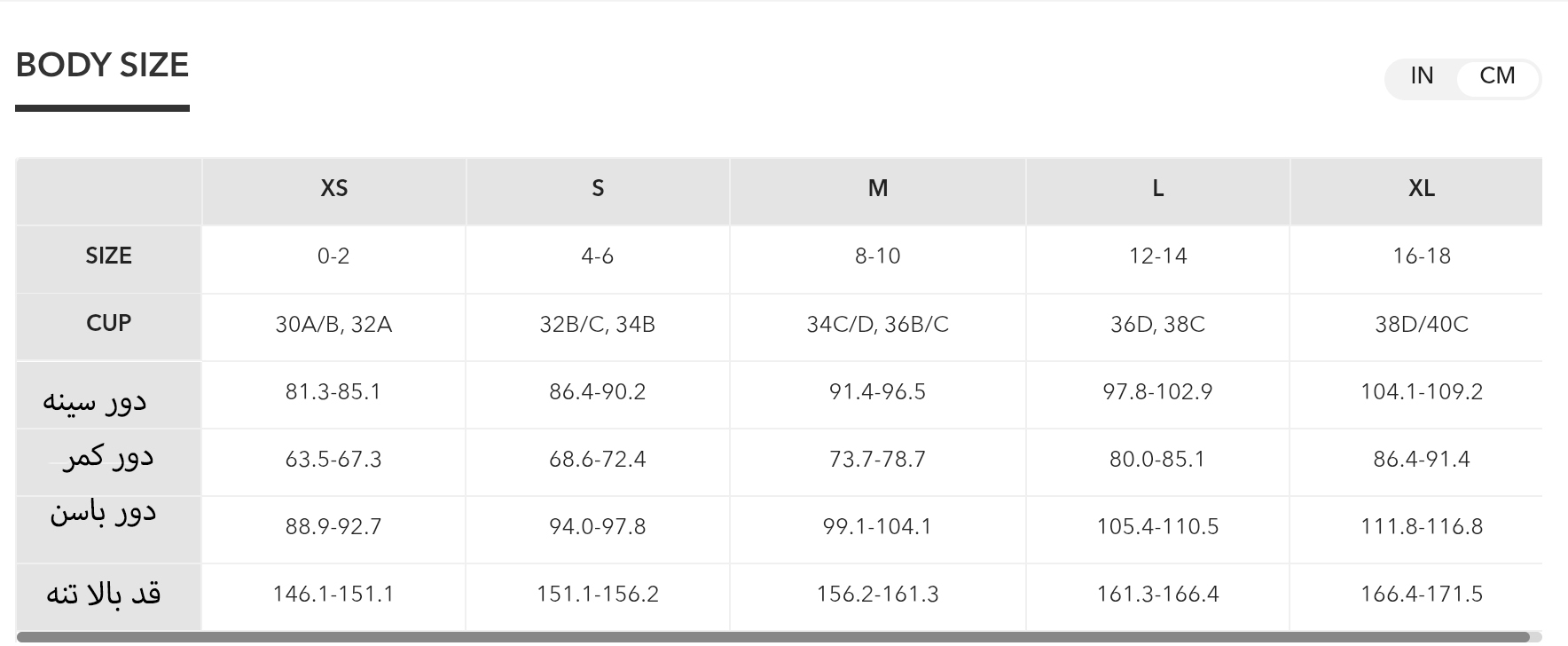Click the horizontal scrollbar below the table
Image resolution: width=1568 pixels, height=646 pixels.
(x=772, y=636)
